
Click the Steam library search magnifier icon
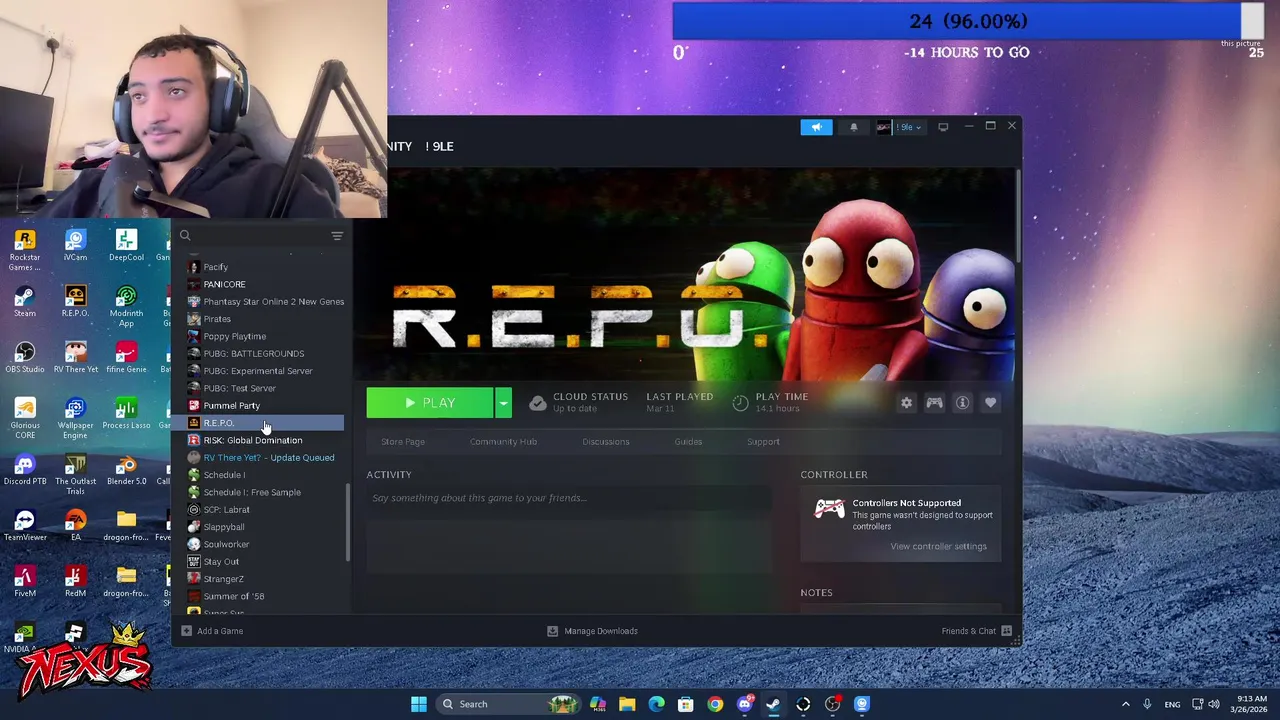[185, 236]
